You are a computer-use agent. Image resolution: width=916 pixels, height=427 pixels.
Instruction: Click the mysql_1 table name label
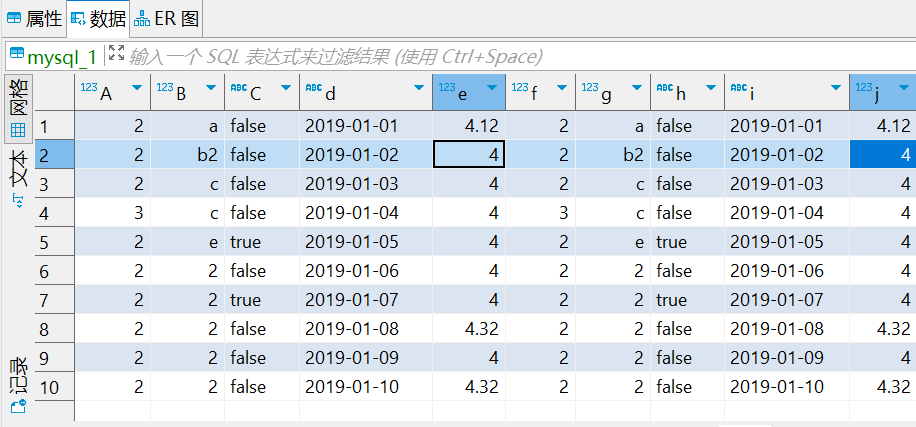(x=62, y=56)
